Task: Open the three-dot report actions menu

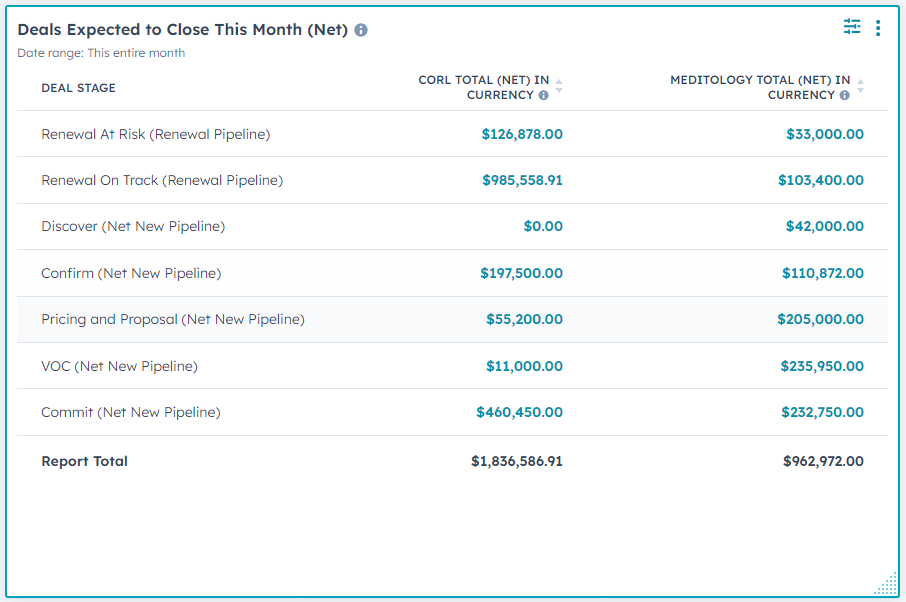Action: point(878,28)
